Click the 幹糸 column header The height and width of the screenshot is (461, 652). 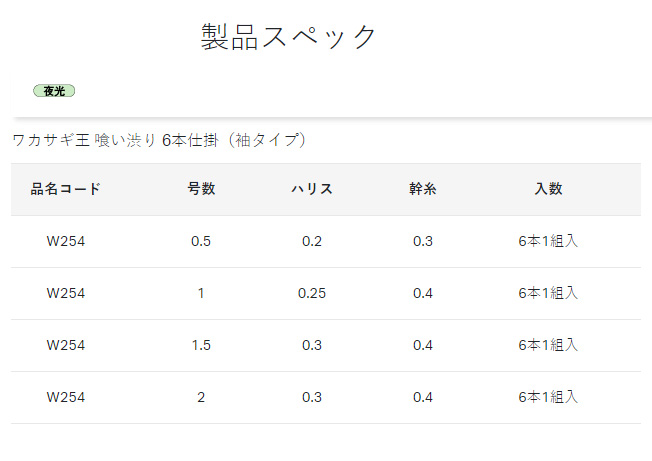[x=423, y=189]
